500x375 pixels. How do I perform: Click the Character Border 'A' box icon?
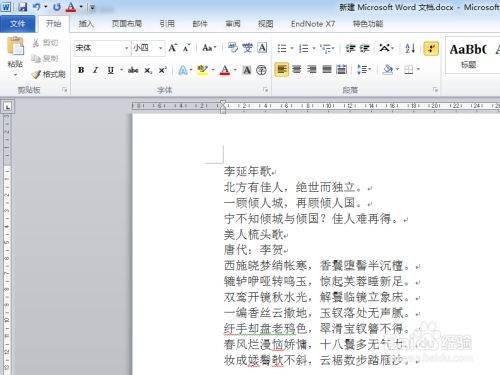point(263,48)
